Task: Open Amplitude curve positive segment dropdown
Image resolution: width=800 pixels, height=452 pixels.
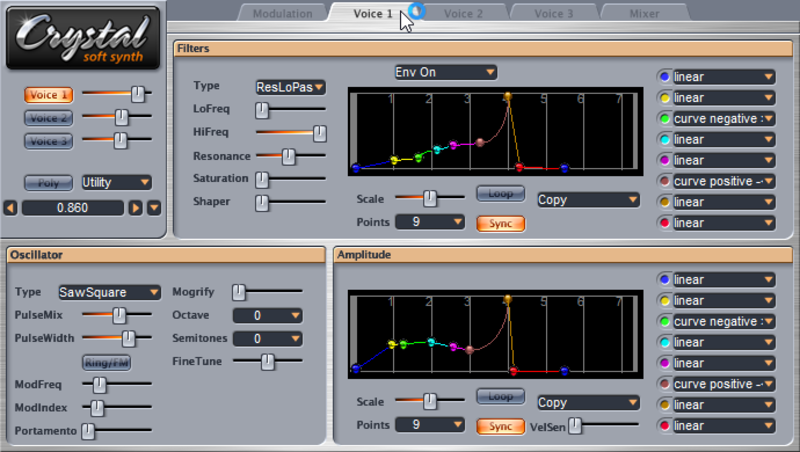Action: [x=724, y=384]
